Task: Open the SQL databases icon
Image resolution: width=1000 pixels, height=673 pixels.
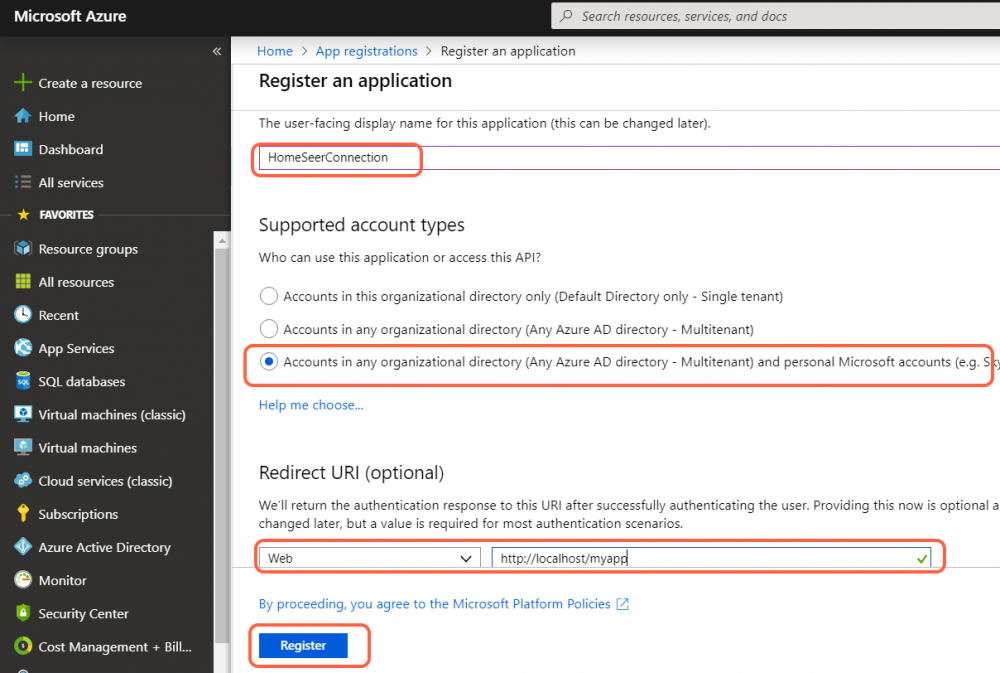Action: point(22,381)
